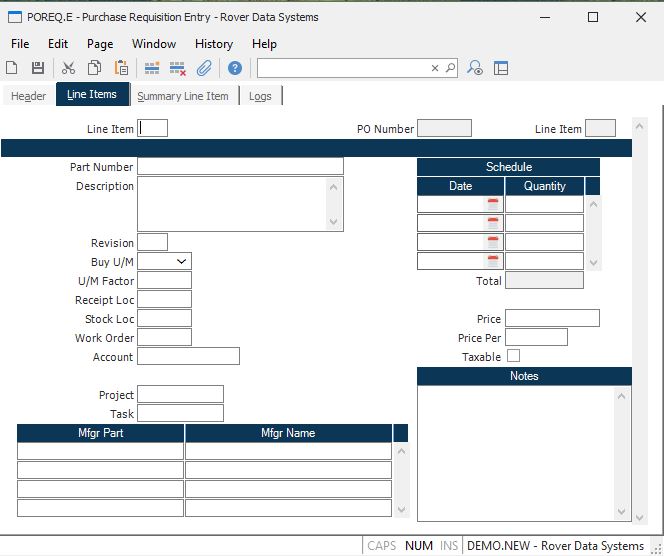Click the Insert row toolbar icon
Screen dimensions: 664x556
coord(152,68)
